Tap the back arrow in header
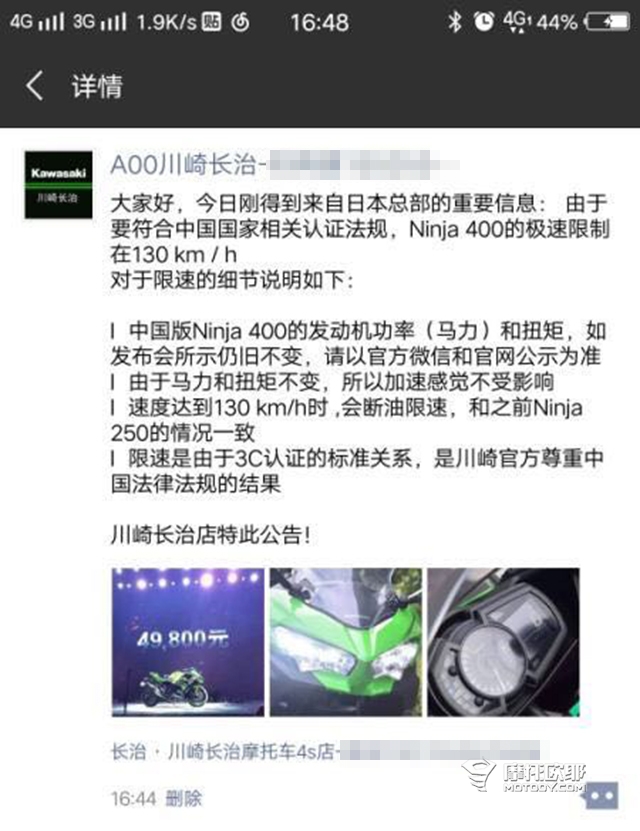Viewport: 640px width, 831px height. click(34, 86)
